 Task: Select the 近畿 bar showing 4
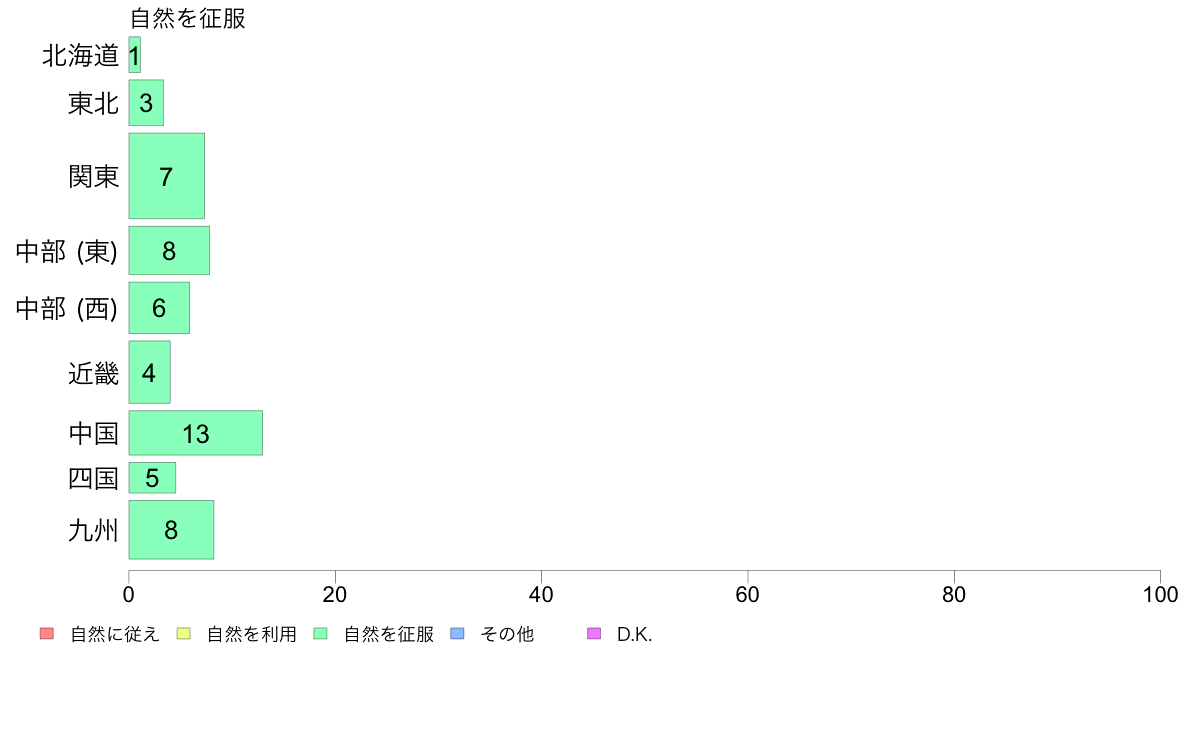149,372
